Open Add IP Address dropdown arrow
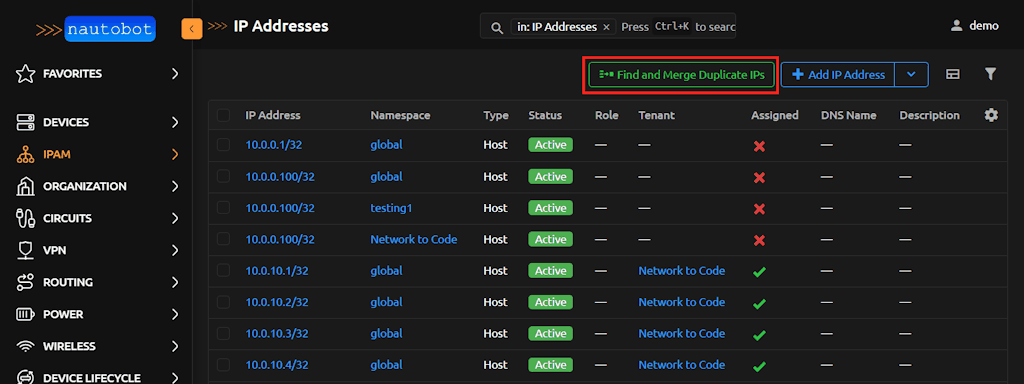Screen dimensions: 1024x384 [911, 74]
